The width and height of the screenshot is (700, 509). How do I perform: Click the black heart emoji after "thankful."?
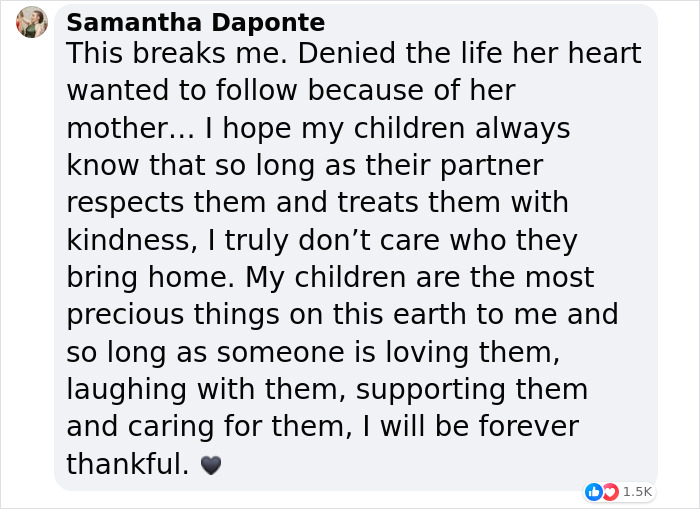click(x=210, y=465)
